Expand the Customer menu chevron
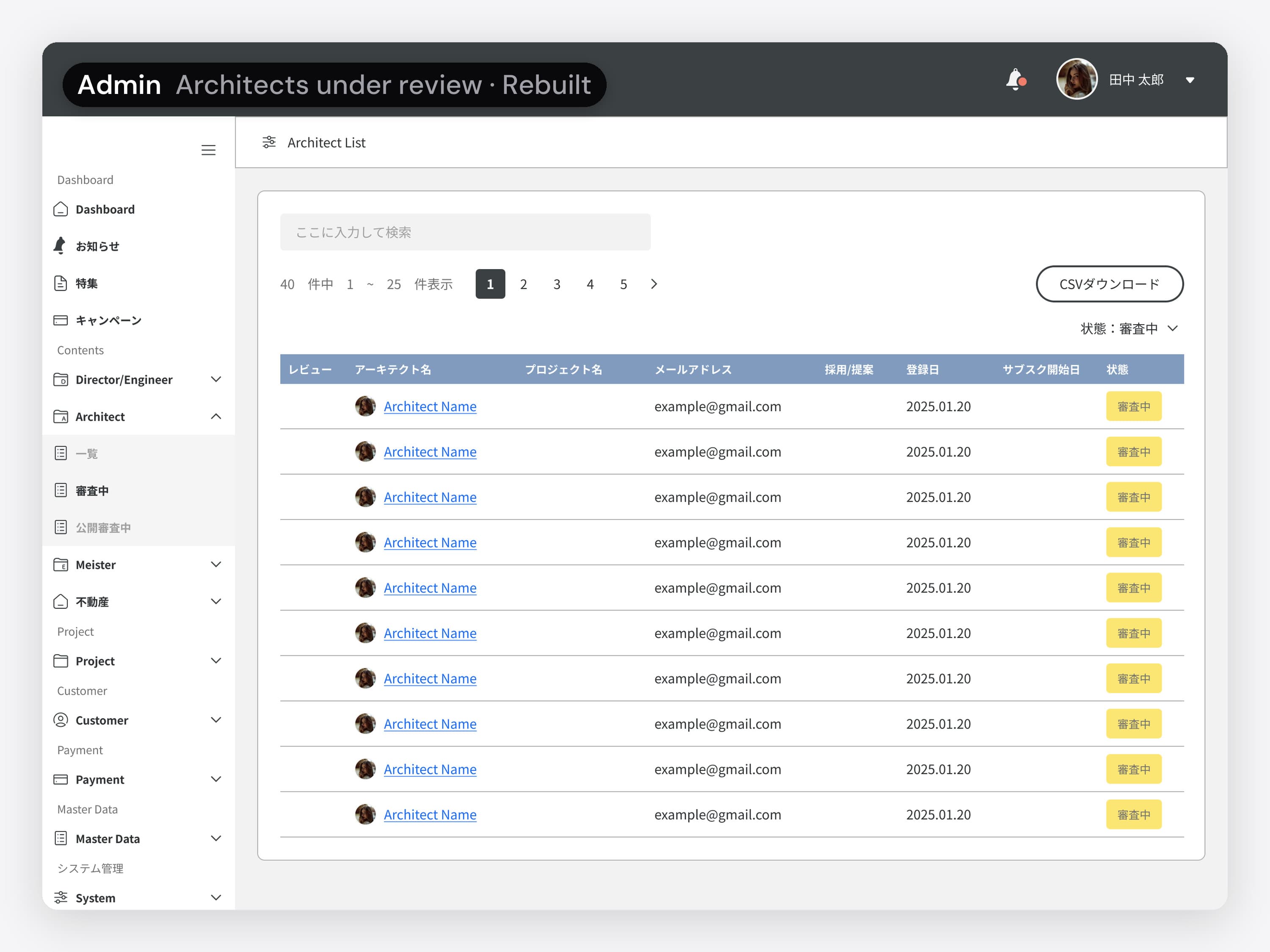The image size is (1270, 952). coord(216,720)
